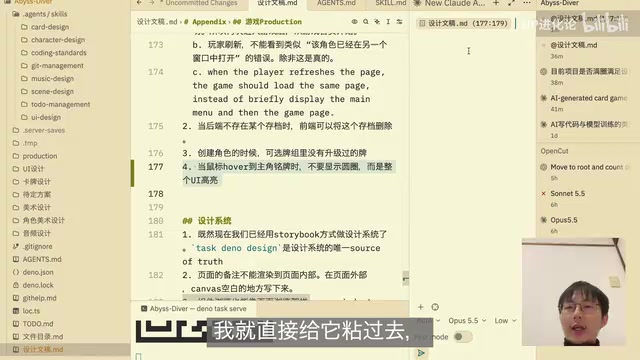Toggle markdown preview eye icon
Viewport: 640px width, 360px height.
354,22
